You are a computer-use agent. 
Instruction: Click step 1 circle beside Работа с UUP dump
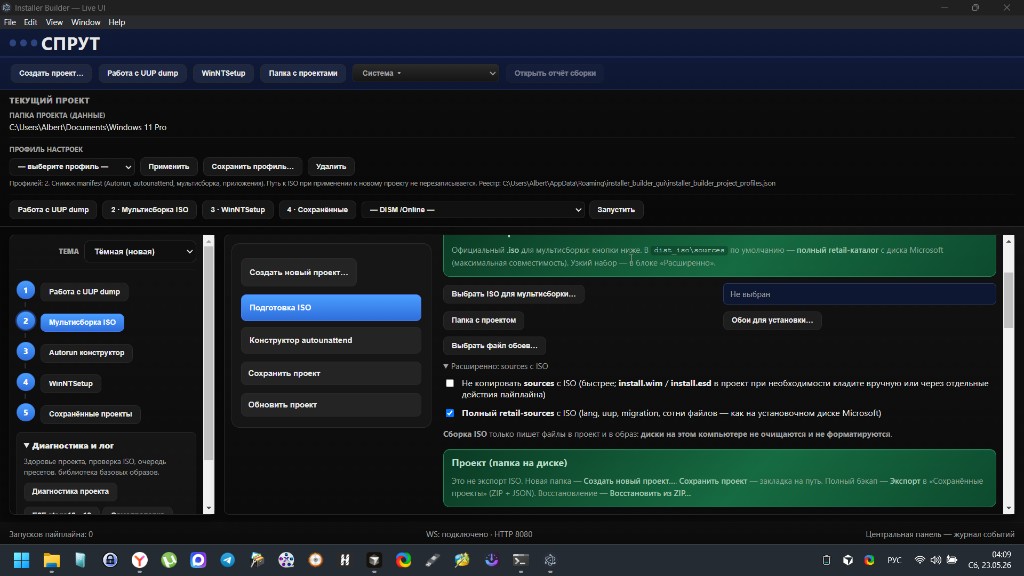(25, 290)
